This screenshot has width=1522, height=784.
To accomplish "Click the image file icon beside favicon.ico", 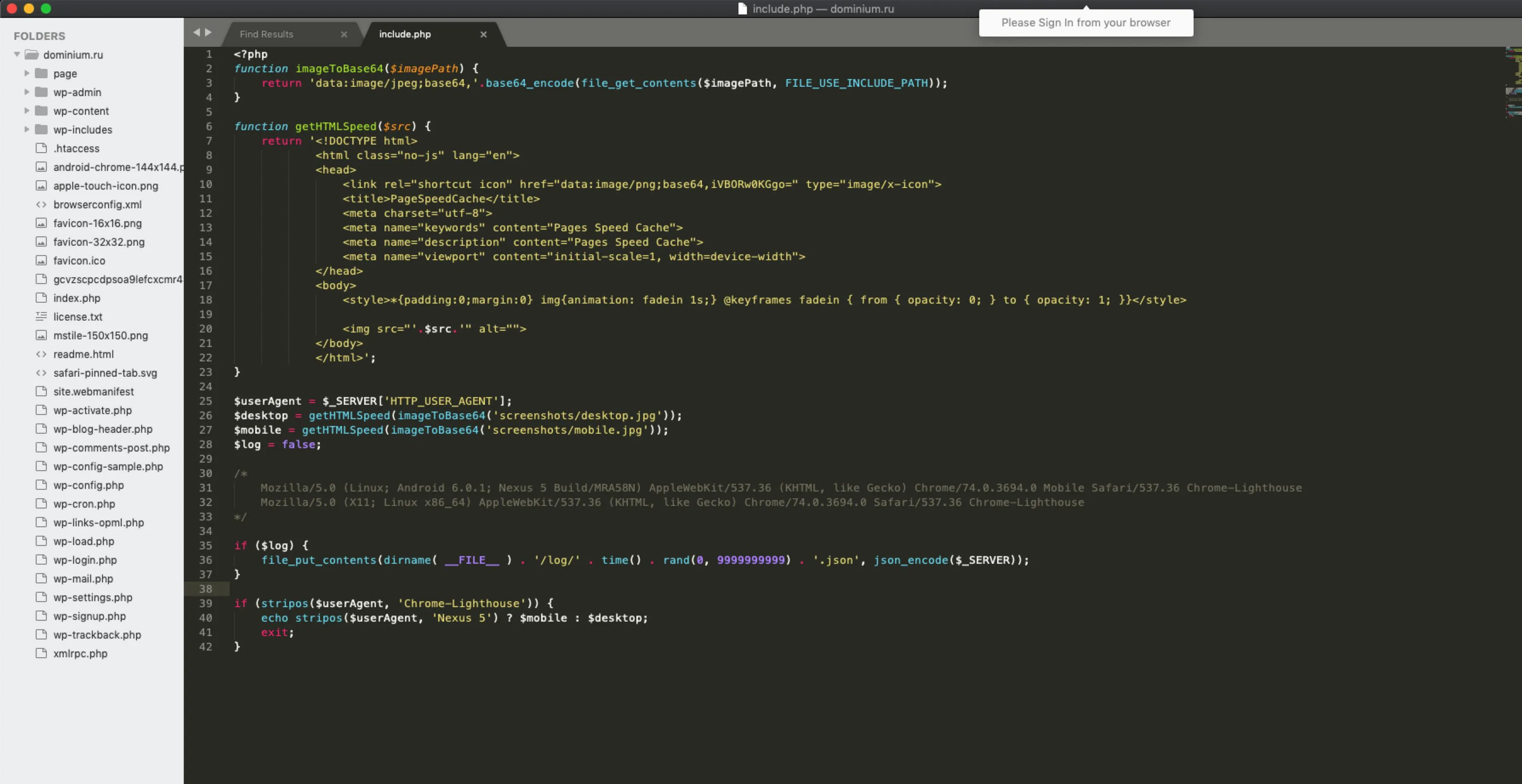I will (x=41, y=260).
